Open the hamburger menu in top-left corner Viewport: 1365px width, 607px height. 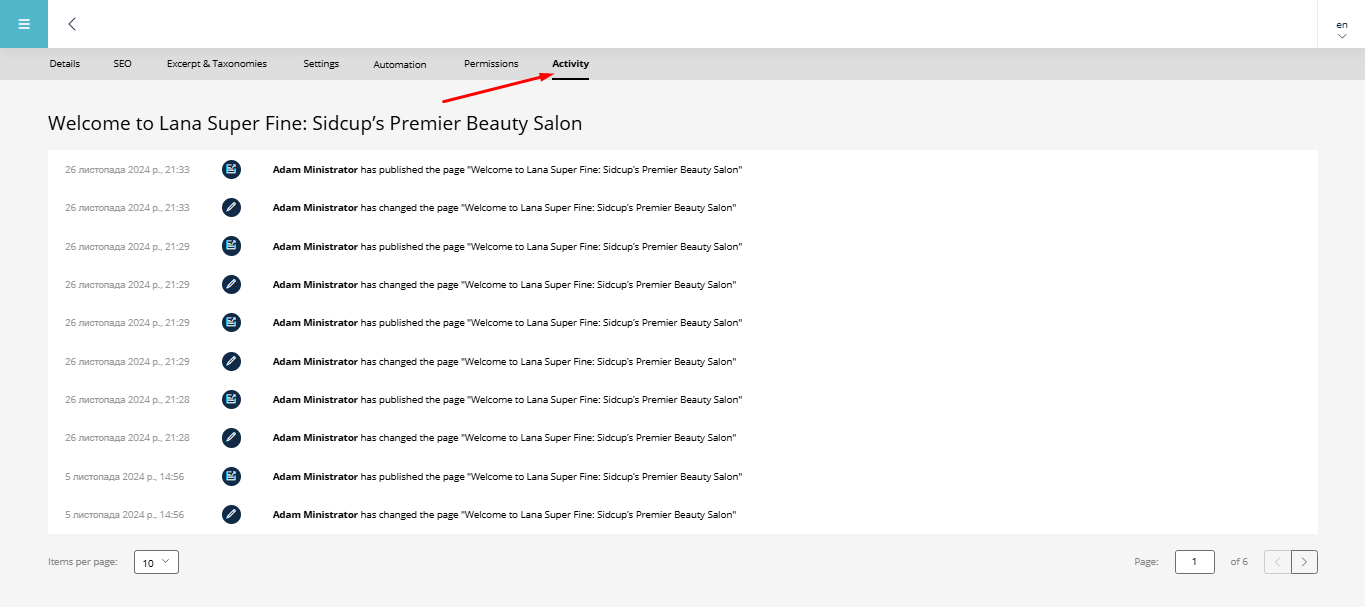pyautogui.click(x=24, y=24)
